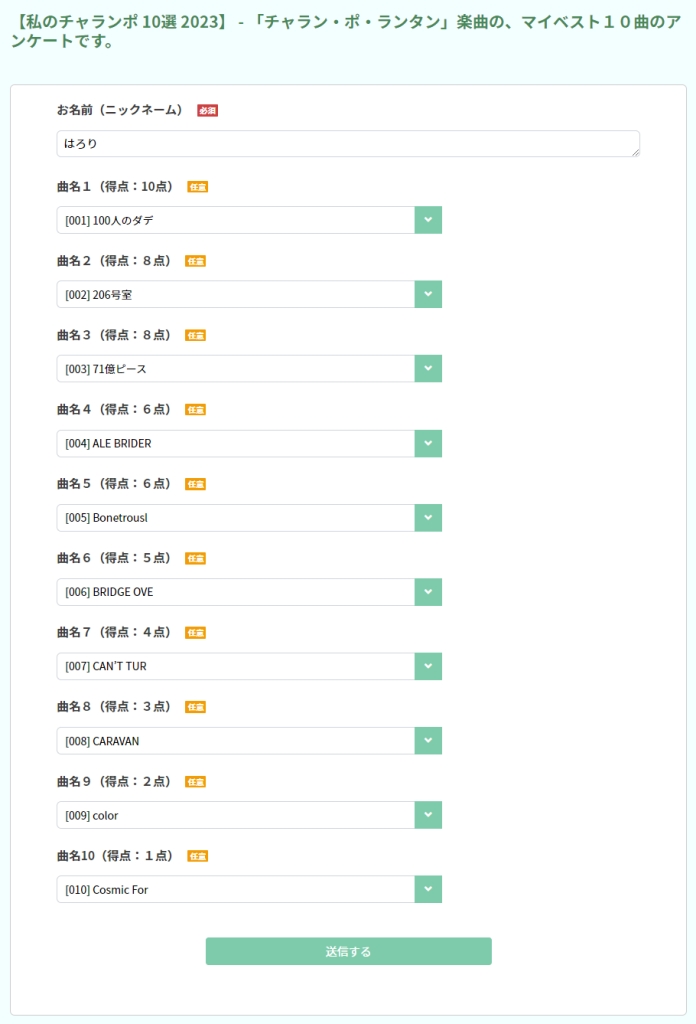Click the [003] 71億ピース select field

236,369
